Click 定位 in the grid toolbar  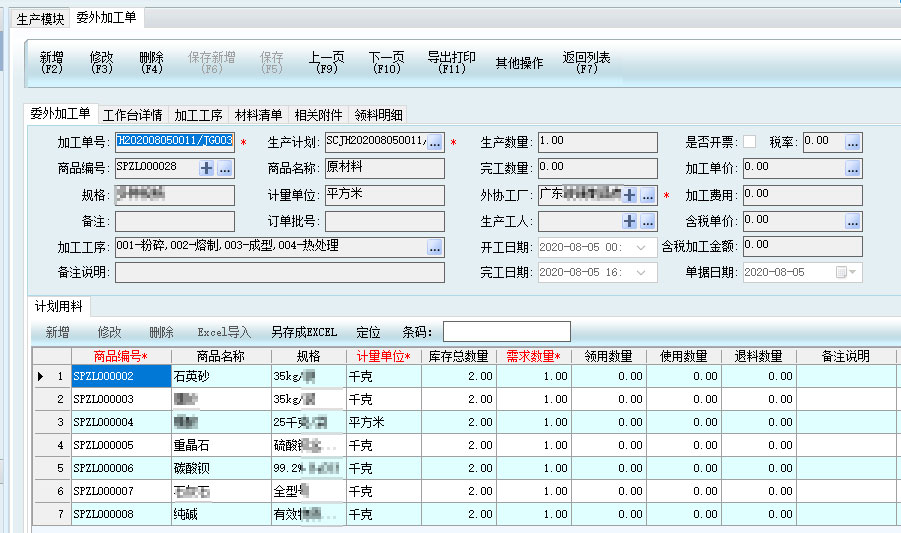(368, 332)
